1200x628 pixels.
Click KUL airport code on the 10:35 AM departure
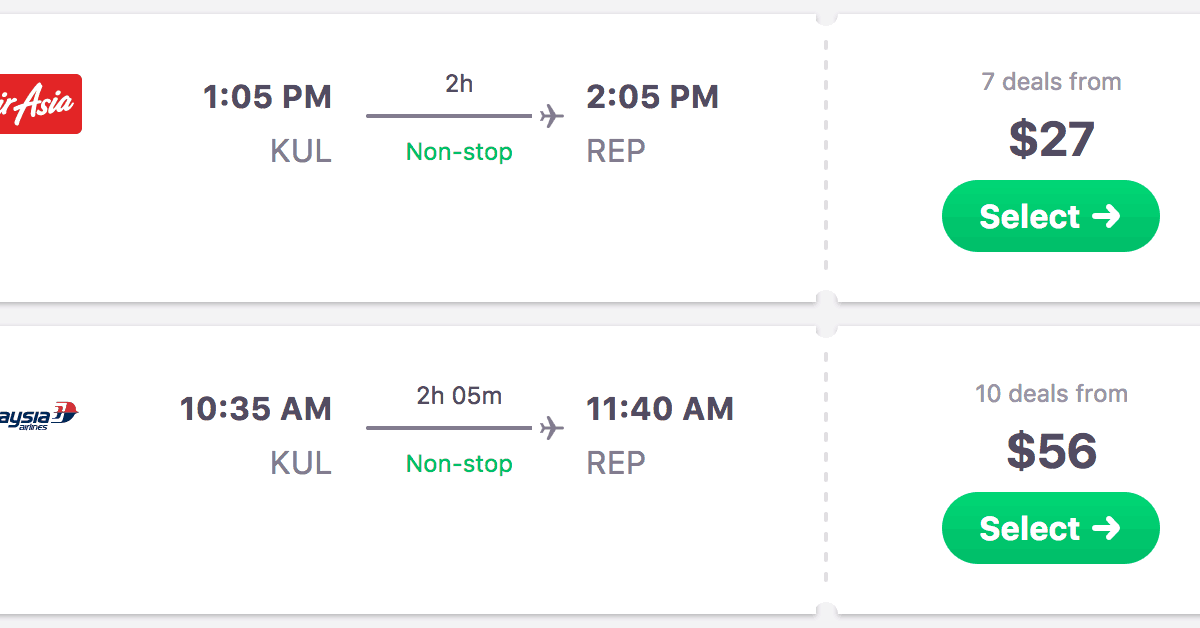pyautogui.click(x=300, y=464)
